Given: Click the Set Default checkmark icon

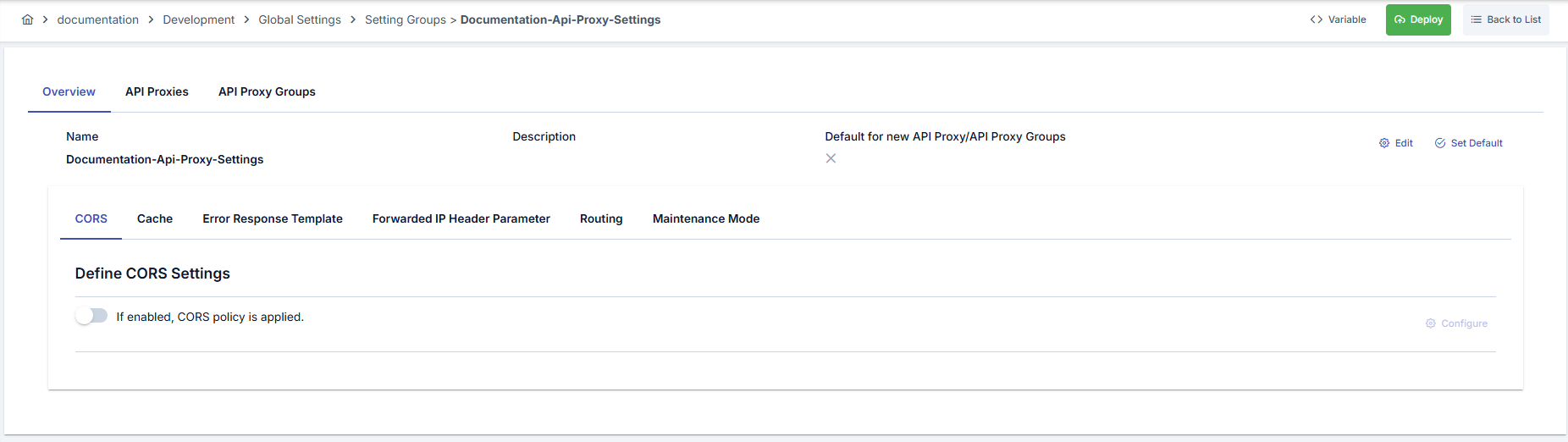Looking at the screenshot, I should 1440,143.
